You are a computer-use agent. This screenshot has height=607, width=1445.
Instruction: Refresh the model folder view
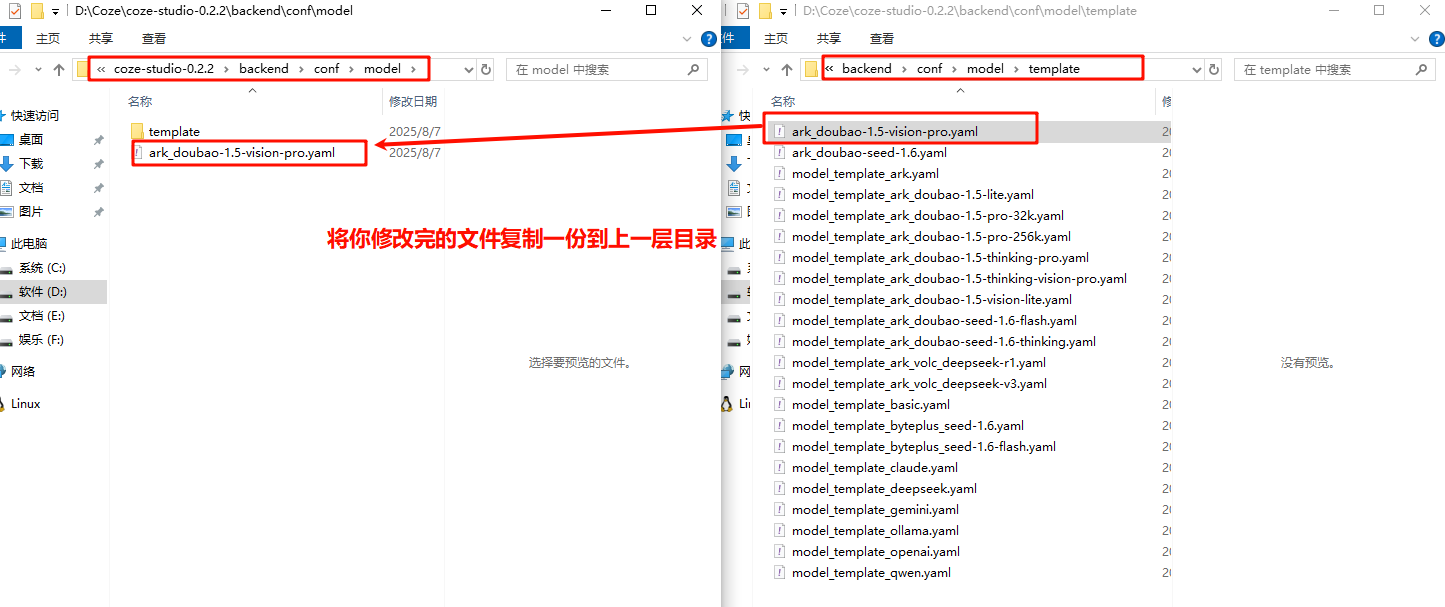point(486,70)
